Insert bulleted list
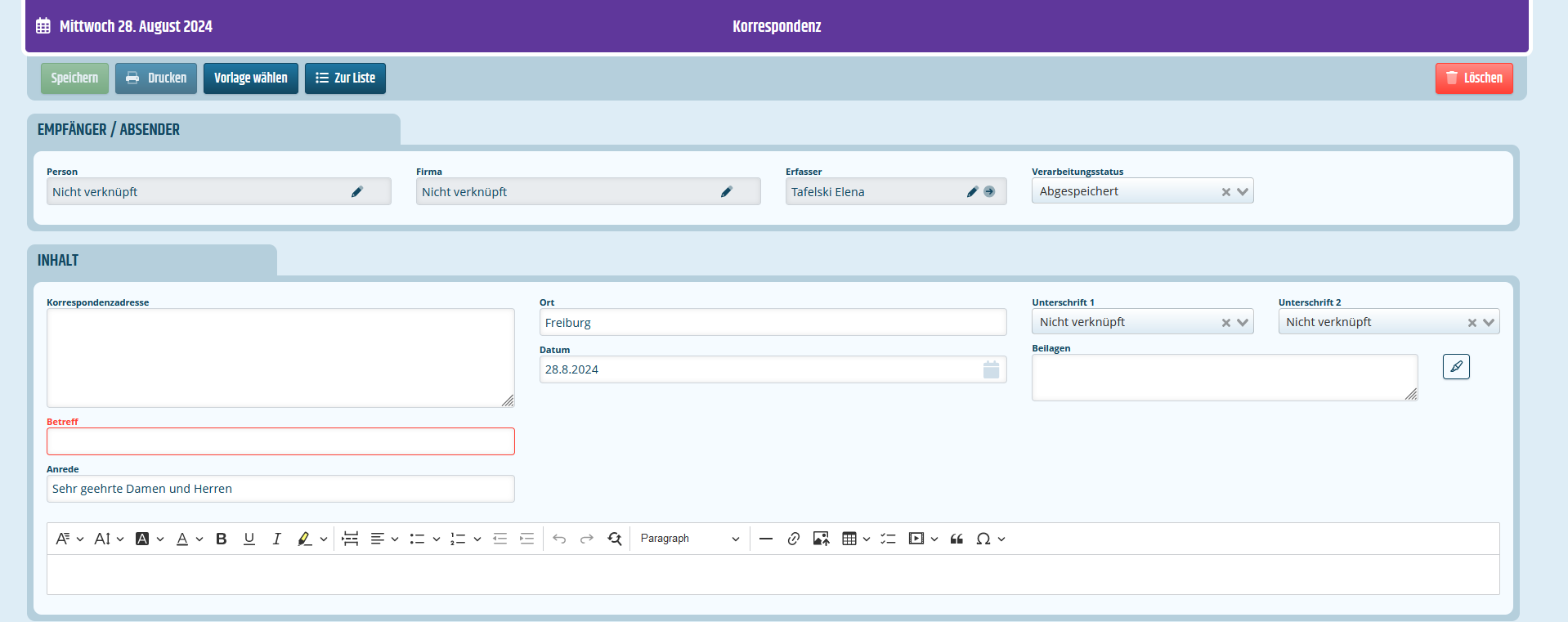 click(x=417, y=539)
